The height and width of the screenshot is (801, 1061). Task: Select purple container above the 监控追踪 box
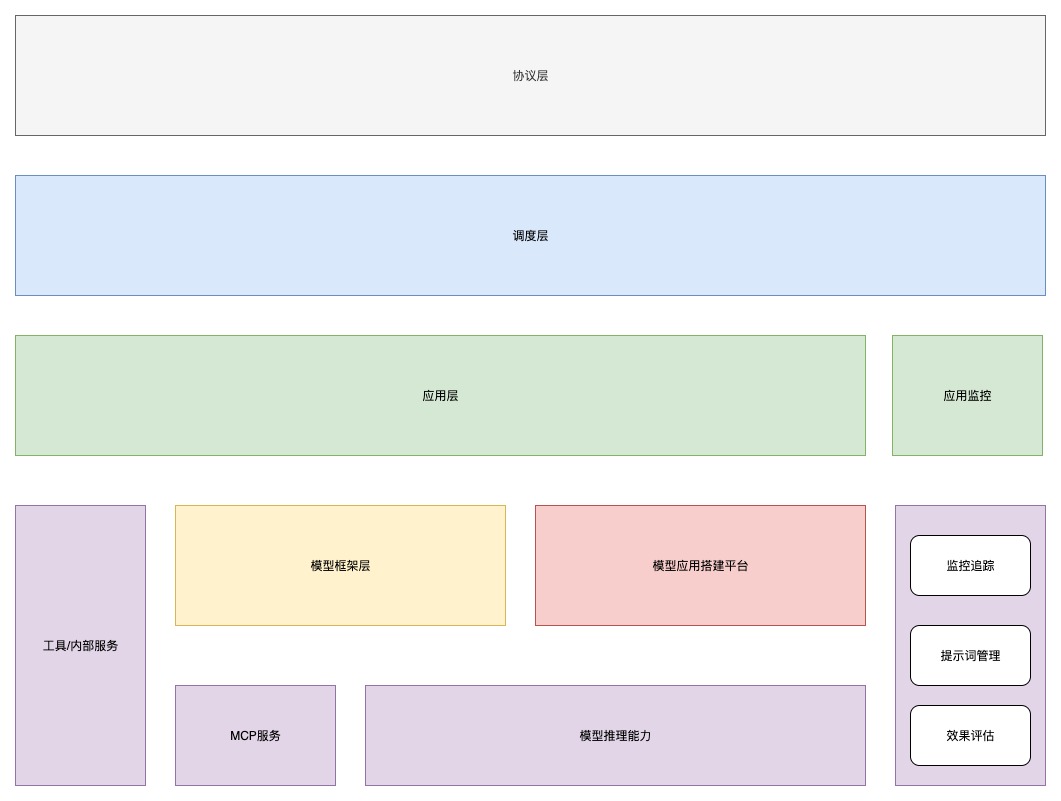(x=970, y=520)
